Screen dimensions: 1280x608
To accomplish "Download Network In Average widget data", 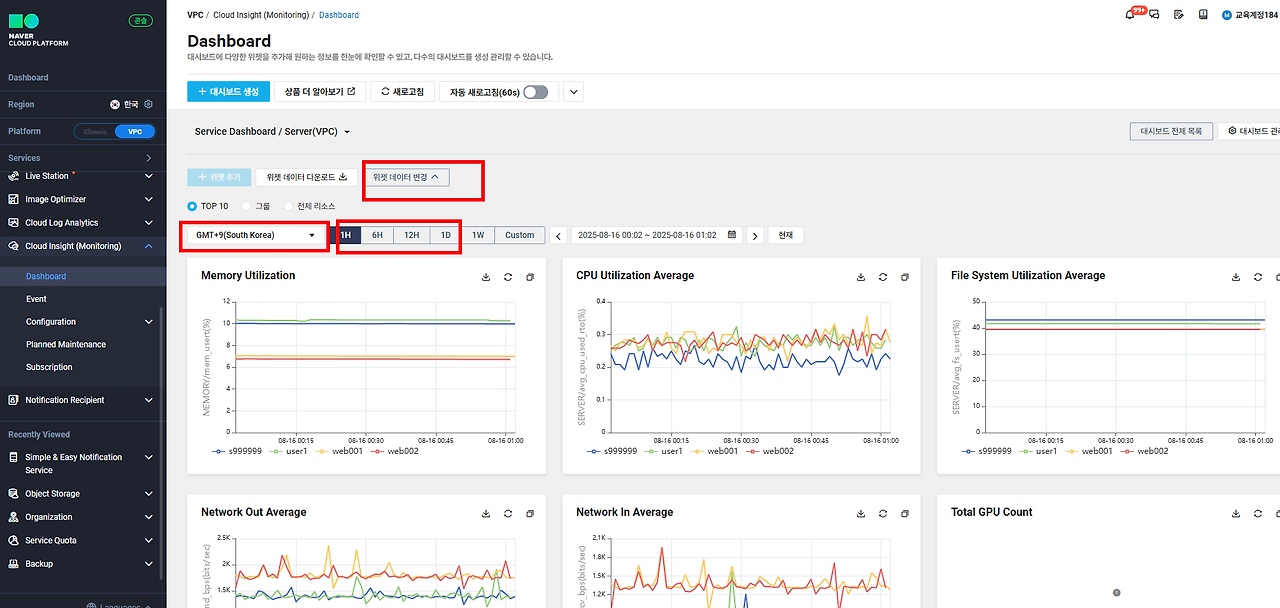I will (861, 513).
